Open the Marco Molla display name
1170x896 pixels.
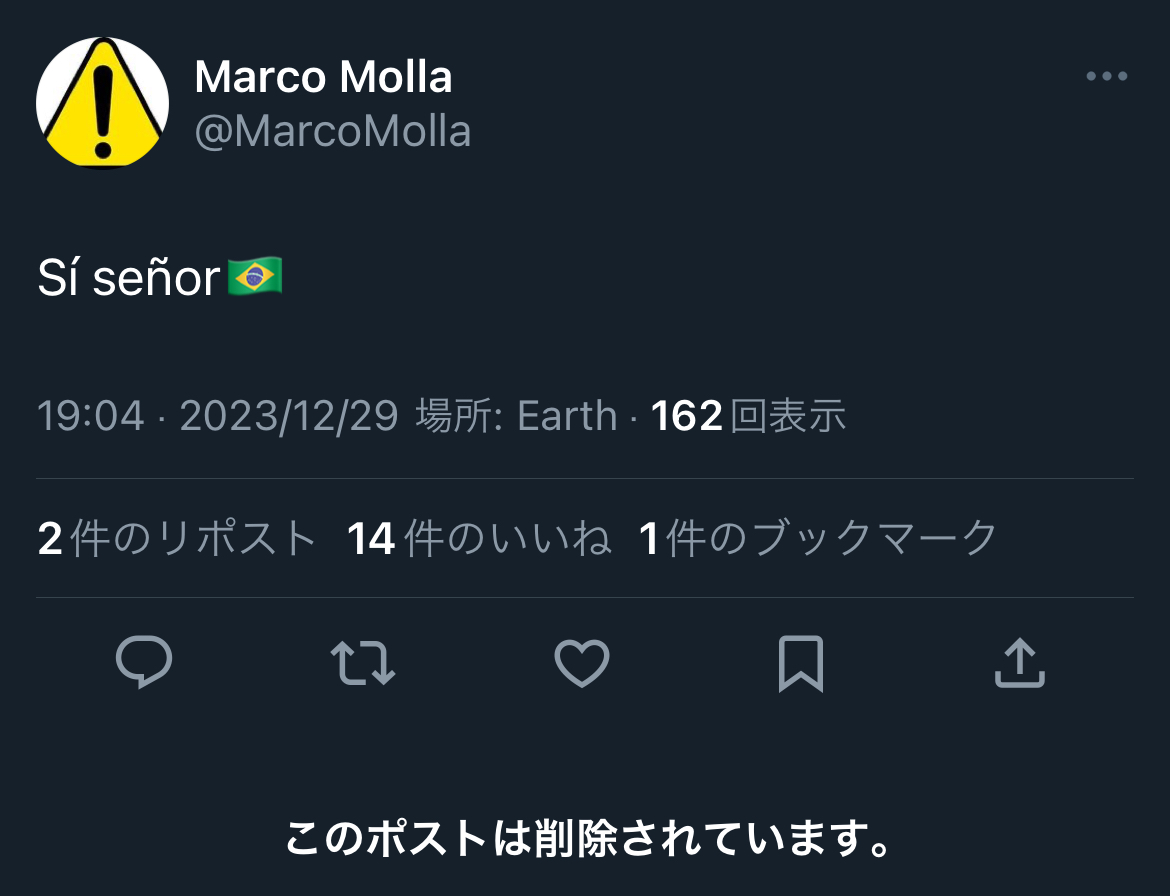323,77
